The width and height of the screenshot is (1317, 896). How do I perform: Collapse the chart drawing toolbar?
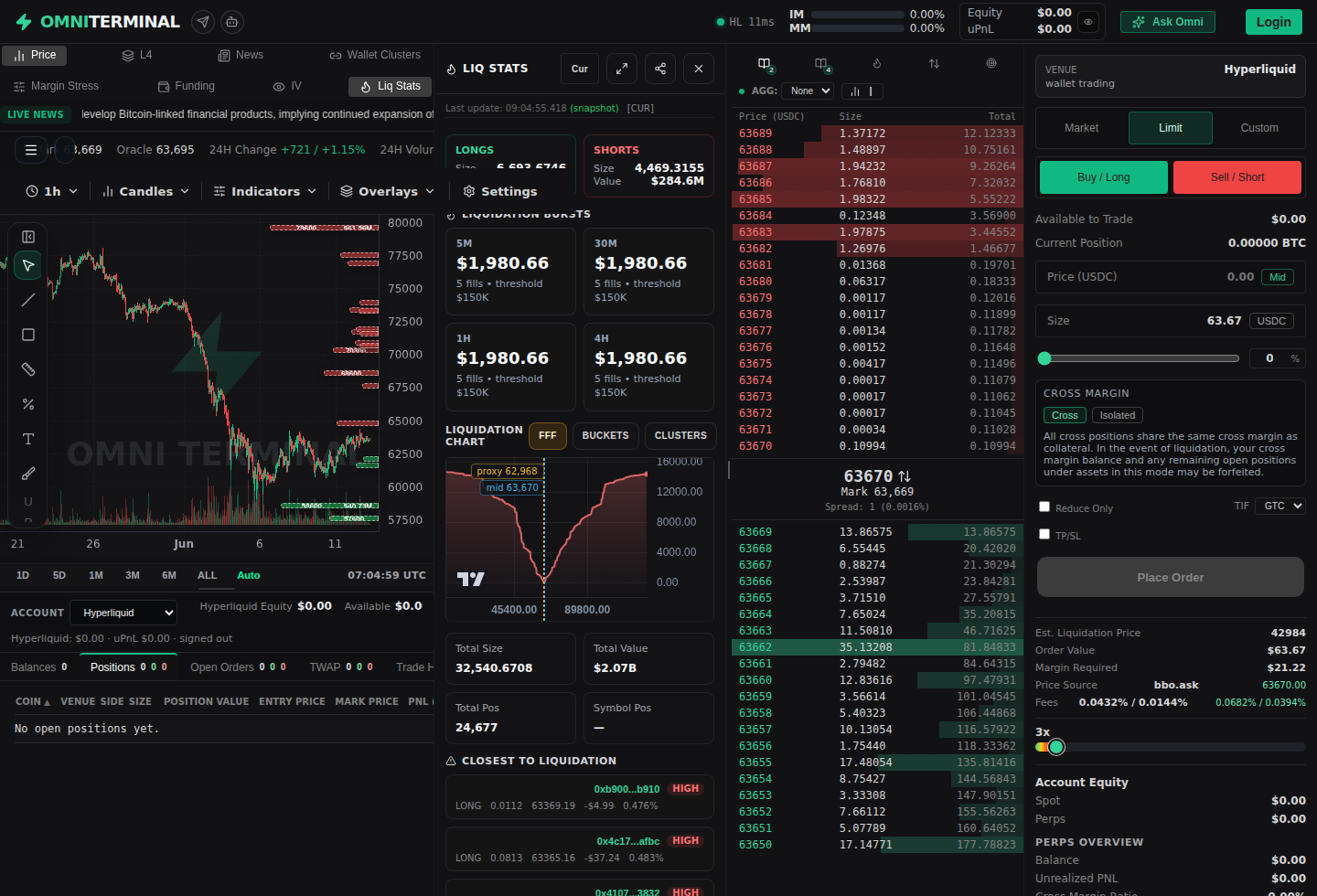pyautogui.click(x=28, y=237)
